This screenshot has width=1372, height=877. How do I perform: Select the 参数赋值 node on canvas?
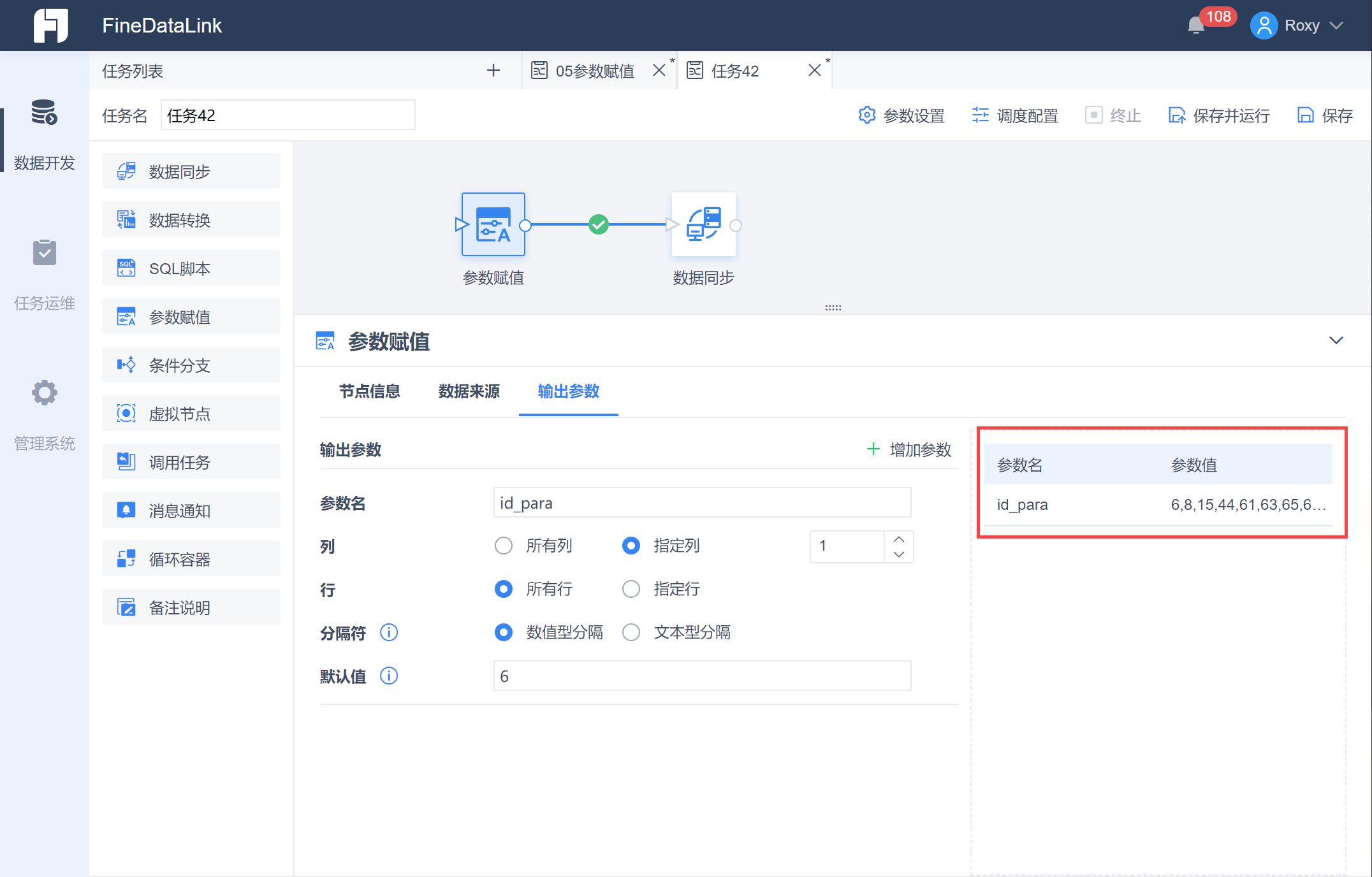pyautogui.click(x=493, y=225)
